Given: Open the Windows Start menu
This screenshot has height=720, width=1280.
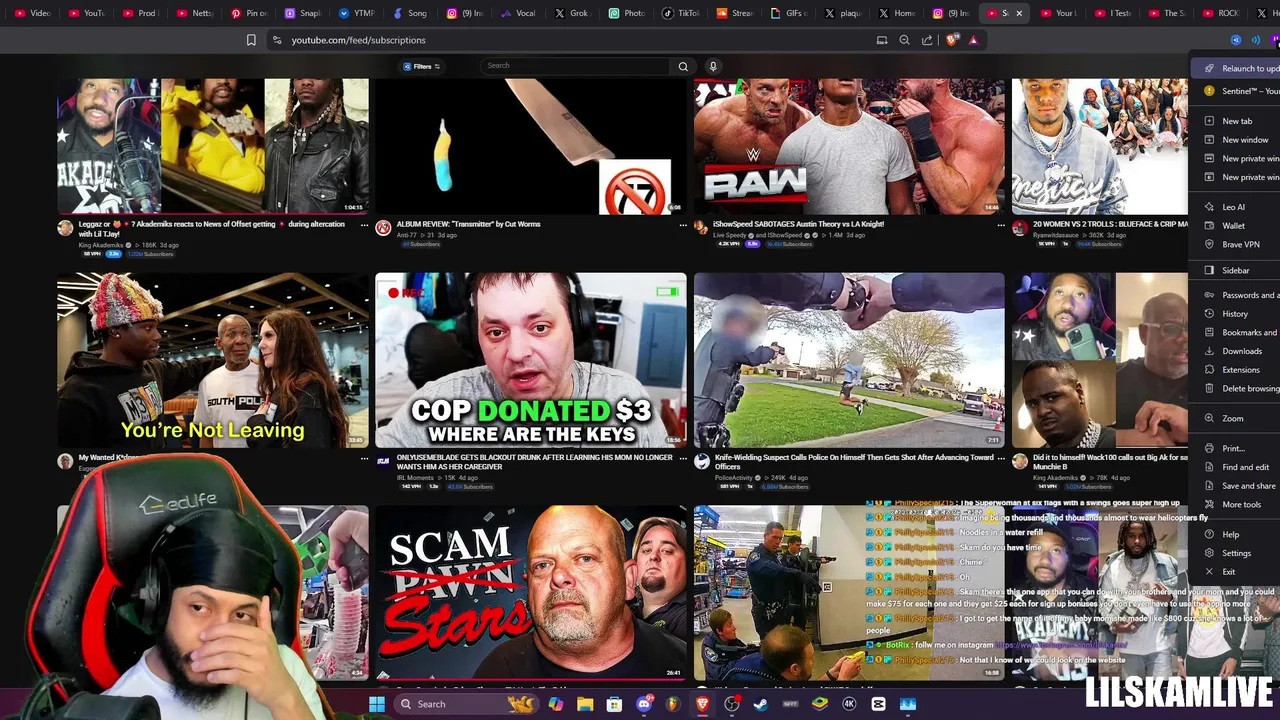Looking at the screenshot, I should 377,704.
